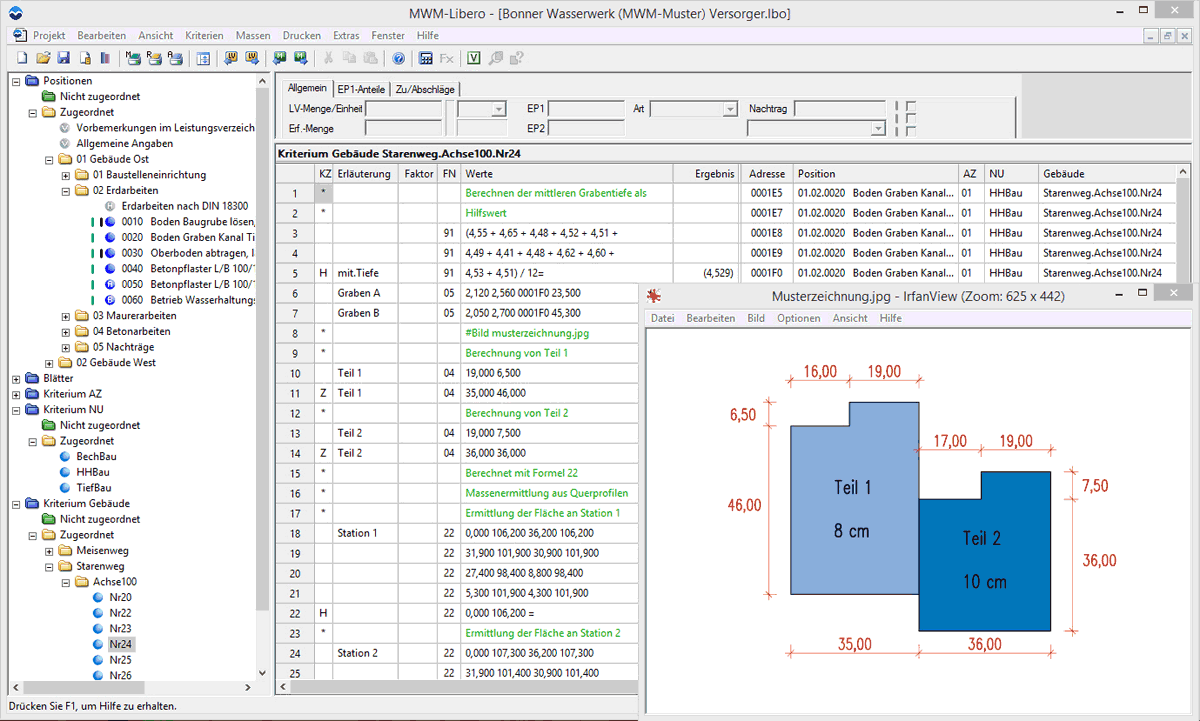This screenshot has width=1200, height=721.
Task: Click the LV-Menge/Einheit input field
Action: 403,108
